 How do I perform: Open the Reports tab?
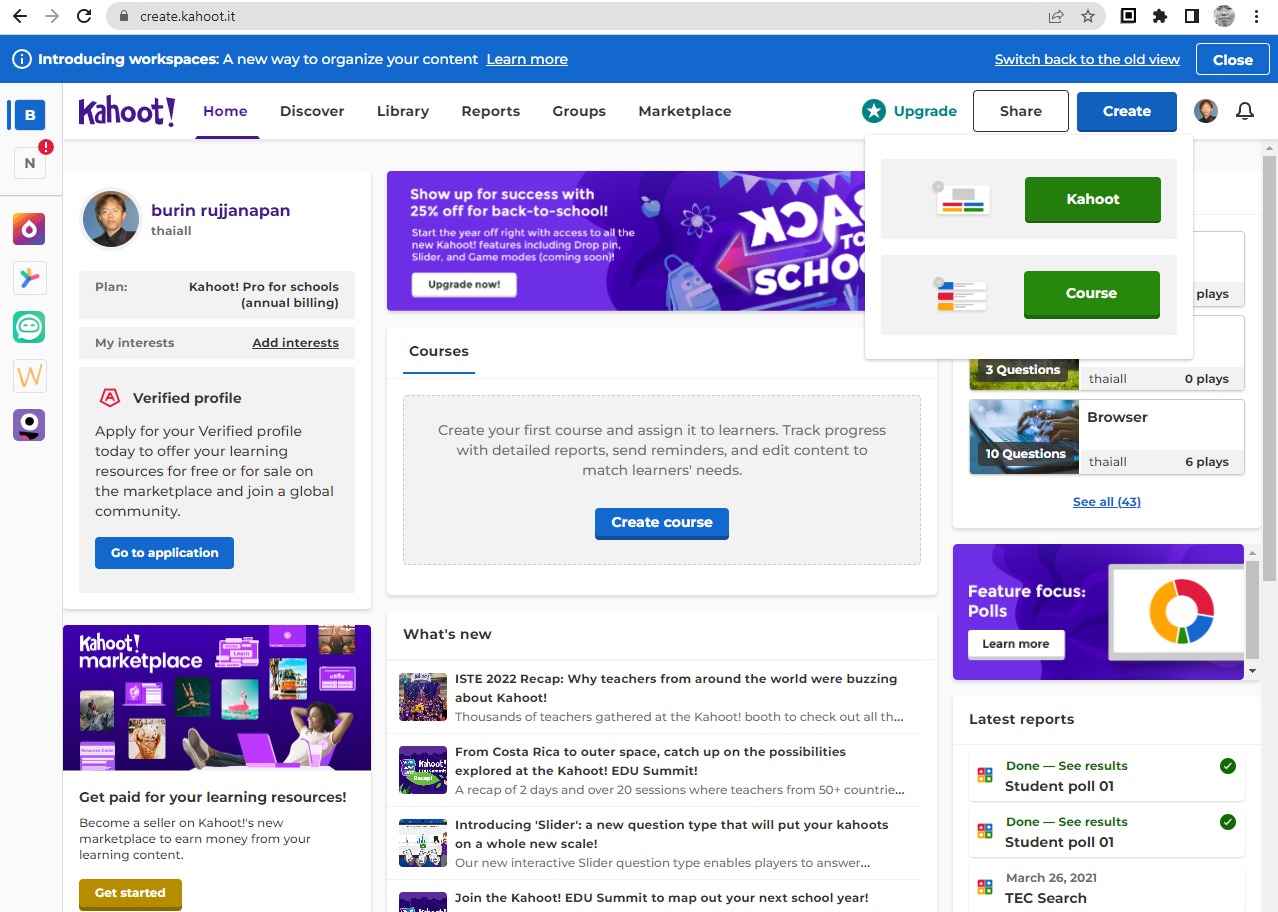point(490,111)
